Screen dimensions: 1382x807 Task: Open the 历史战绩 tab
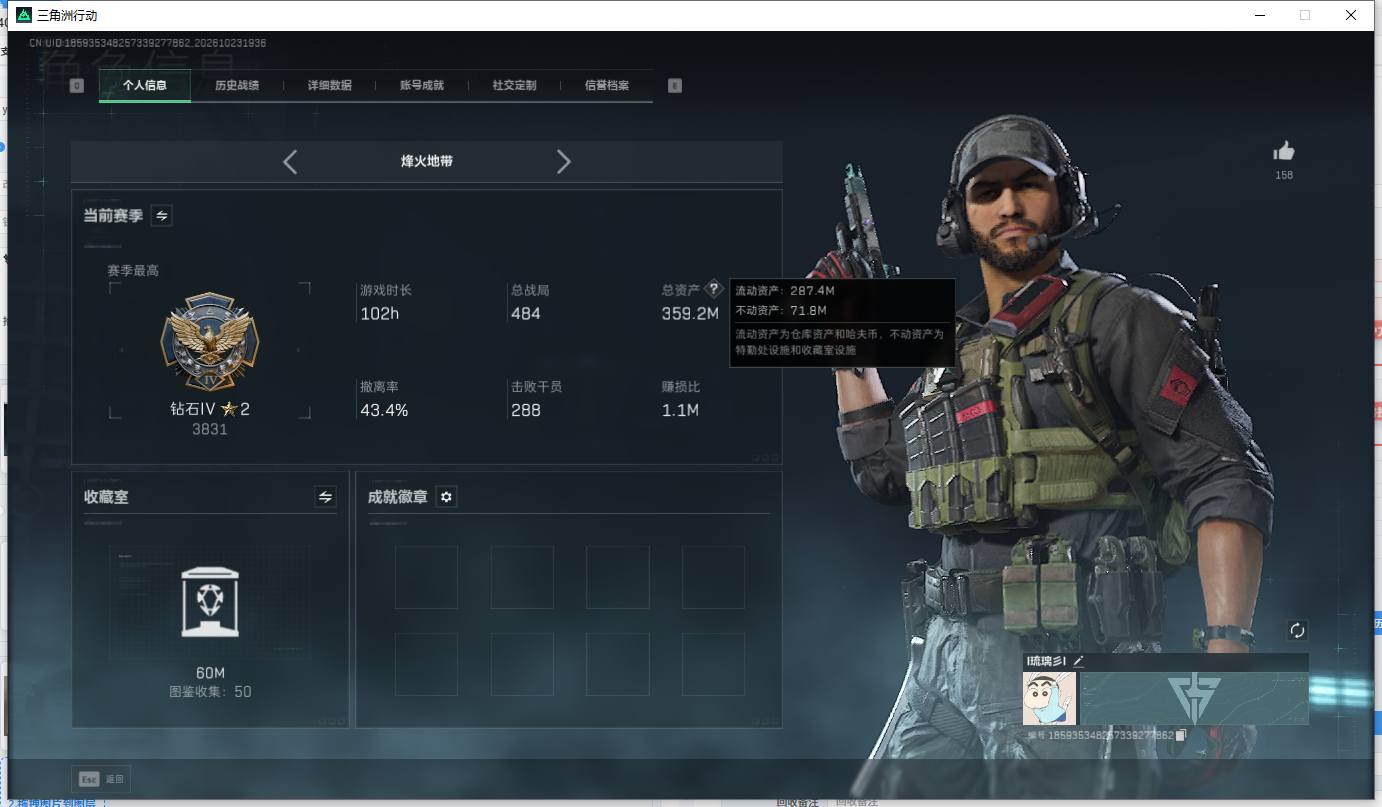coord(237,85)
